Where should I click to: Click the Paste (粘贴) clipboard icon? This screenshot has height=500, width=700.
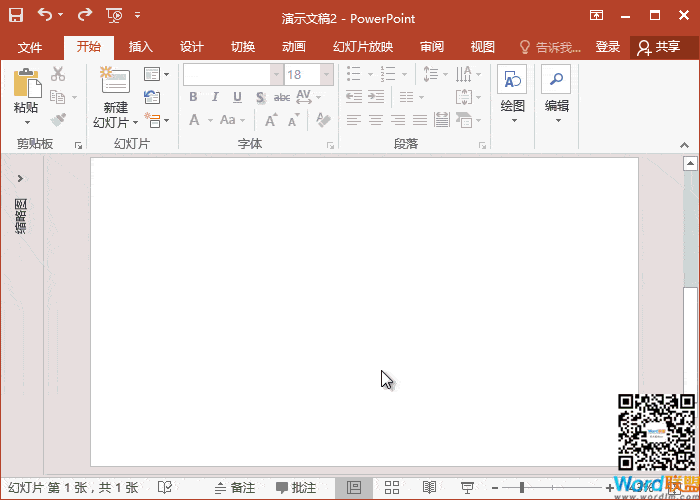pyautogui.click(x=26, y=84)
